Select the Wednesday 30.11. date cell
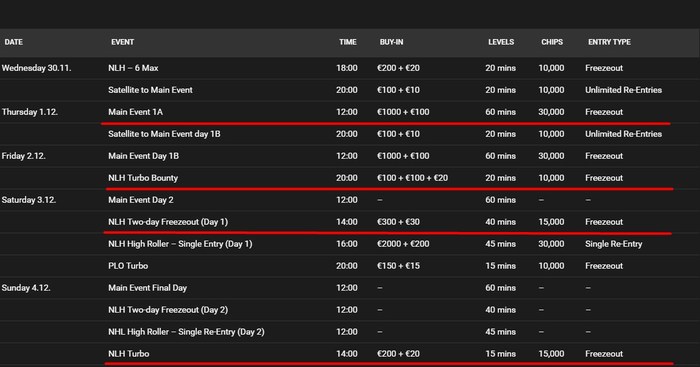The image size is (700, 367). 36,68
